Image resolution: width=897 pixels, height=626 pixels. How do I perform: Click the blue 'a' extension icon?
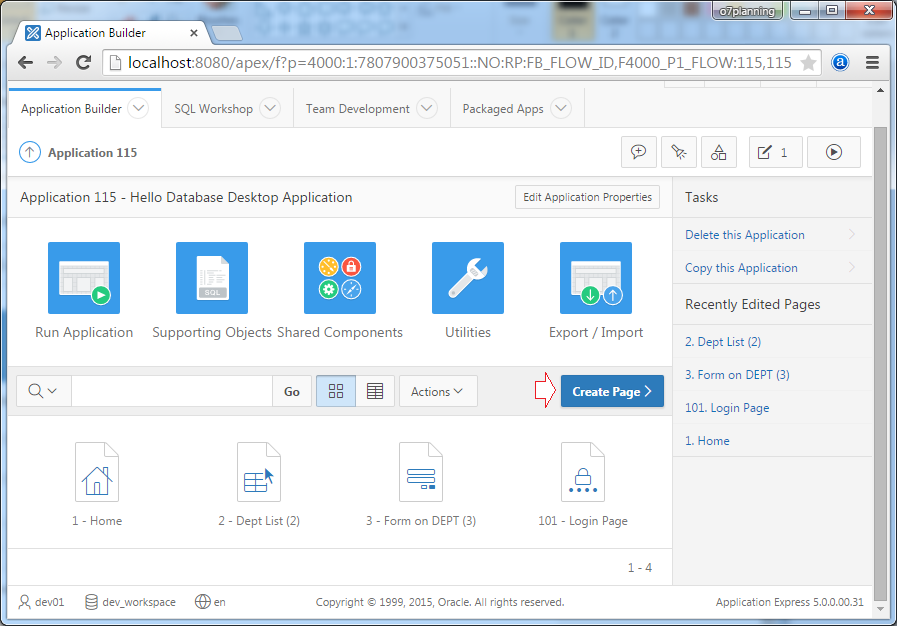pyautogui.click(x=840, y=62)
